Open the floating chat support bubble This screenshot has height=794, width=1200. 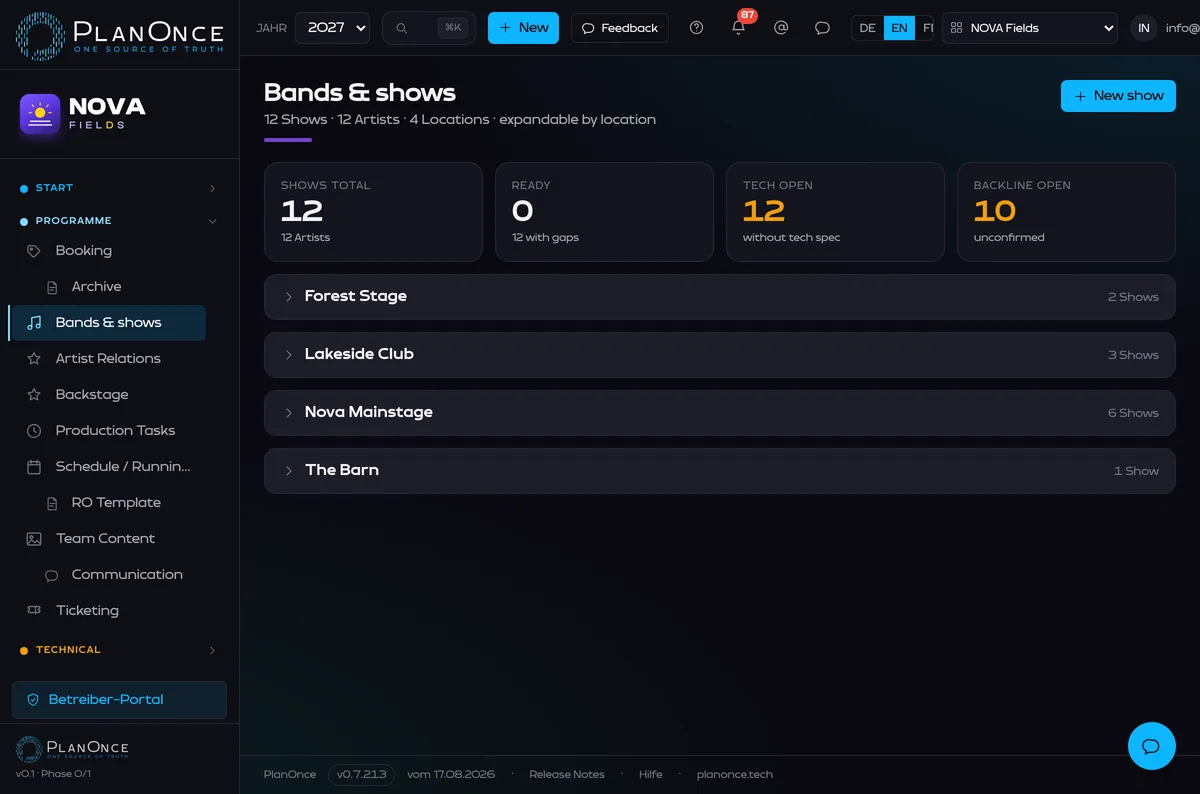(1151, 746)
